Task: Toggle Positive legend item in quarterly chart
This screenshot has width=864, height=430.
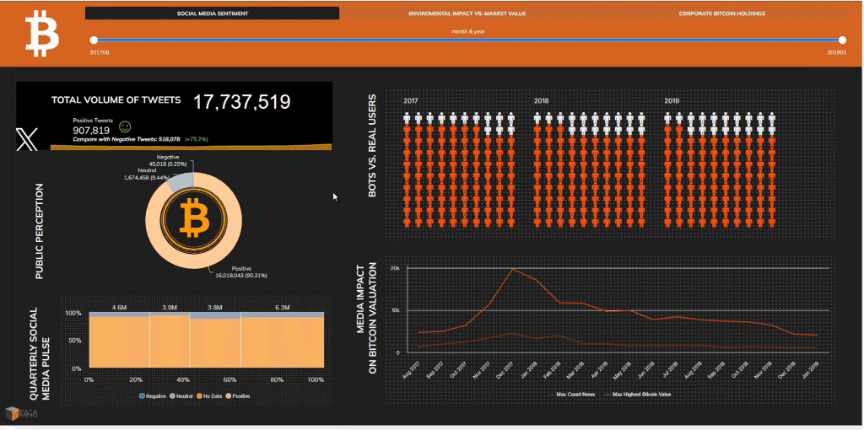Action: [241, 395]
